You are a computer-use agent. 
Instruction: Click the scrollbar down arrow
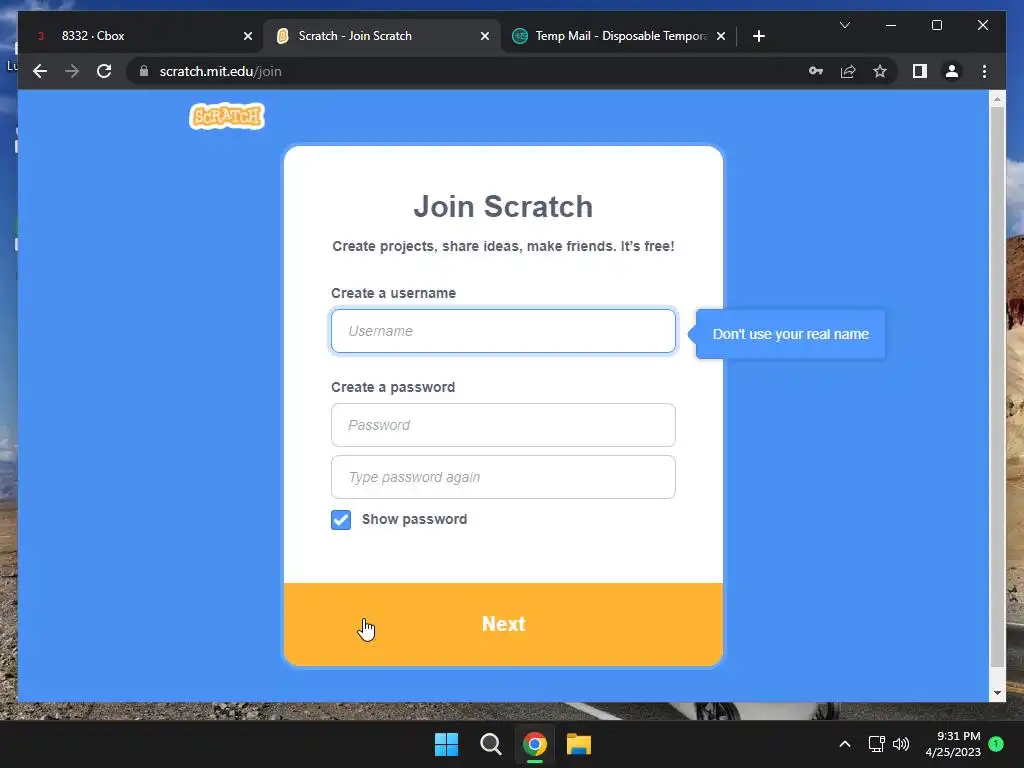click(x=997, y=693)
